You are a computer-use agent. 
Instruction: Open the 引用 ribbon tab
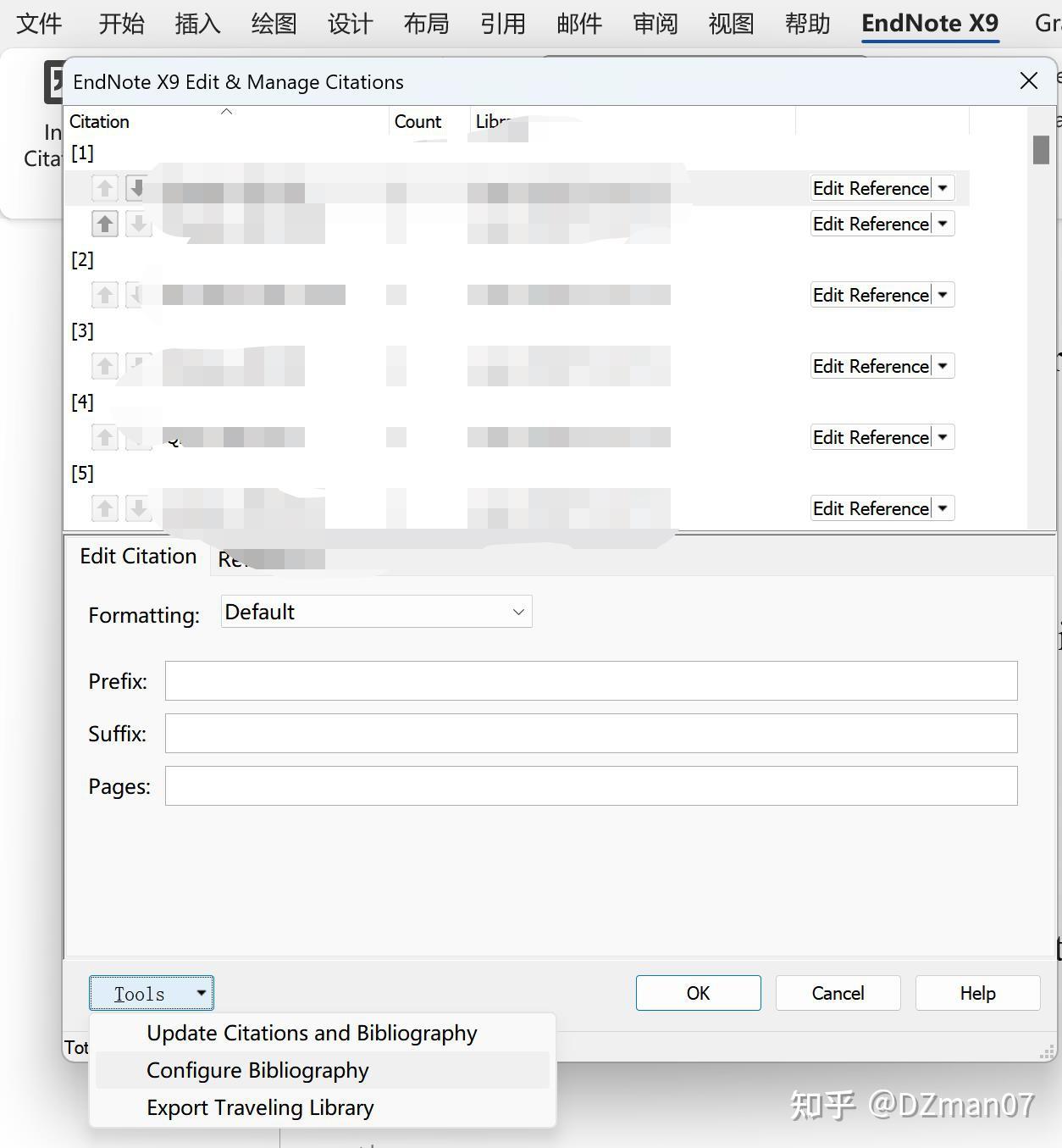(x=502, y=23)
